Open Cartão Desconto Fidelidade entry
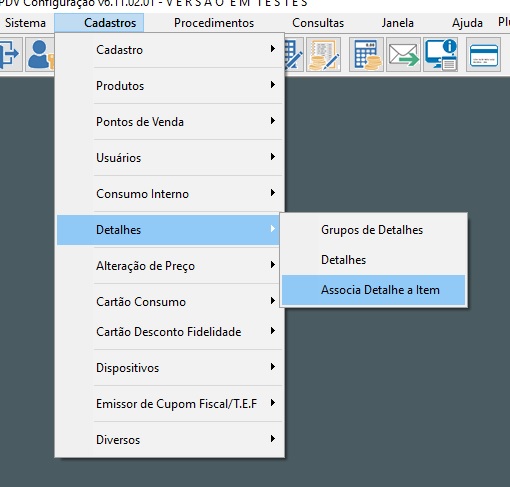This screenshot has height=487, width=510. point(170,332)
